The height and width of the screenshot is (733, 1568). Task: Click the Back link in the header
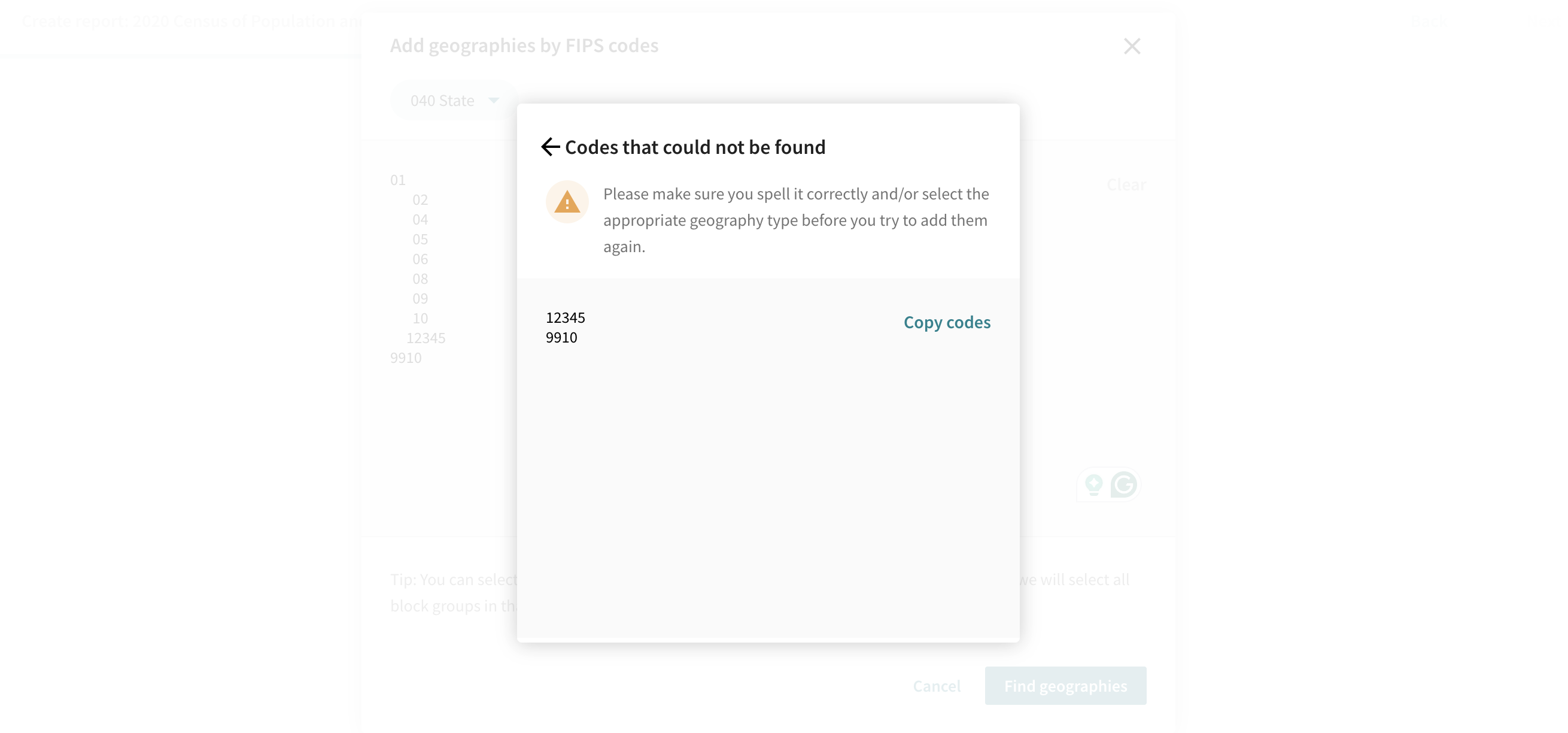click(1428, 22)
